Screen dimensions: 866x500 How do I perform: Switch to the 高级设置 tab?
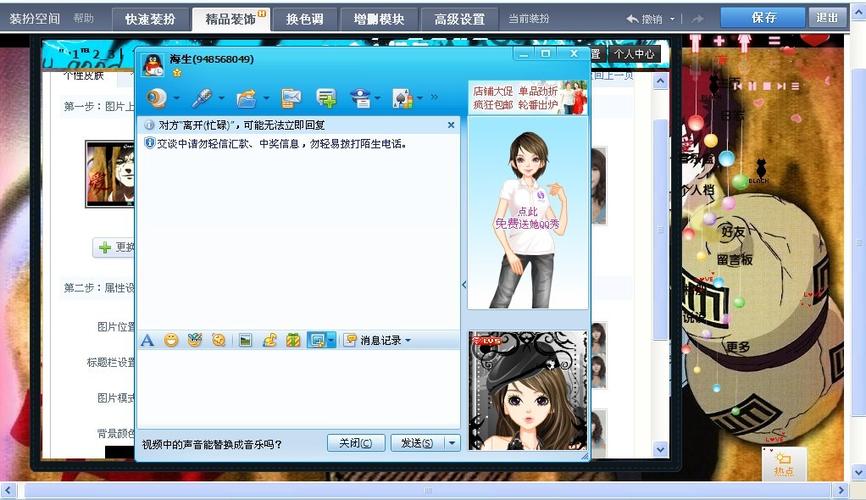click(460, 19)
